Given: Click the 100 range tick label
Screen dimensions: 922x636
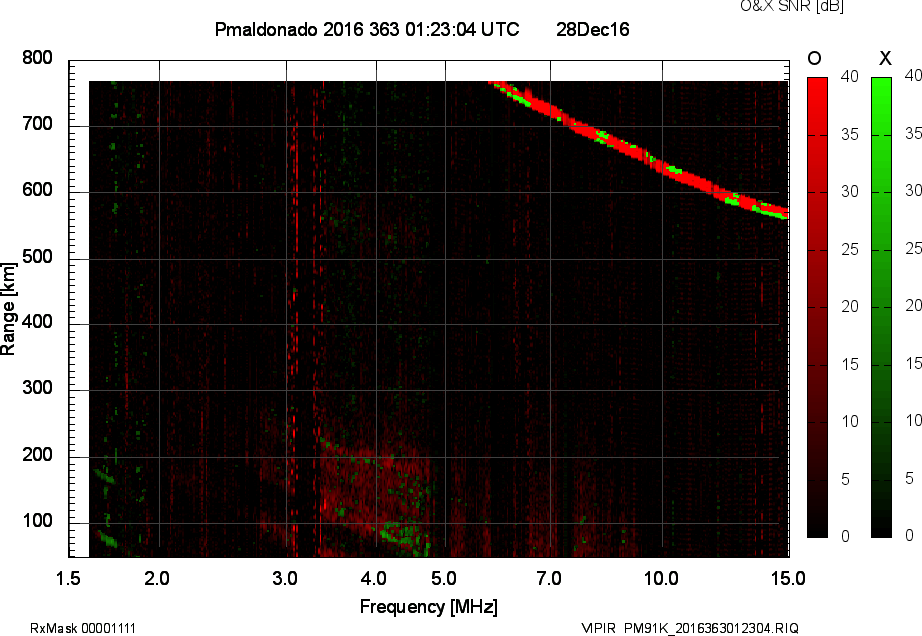Looking at the screenshot, I should click(x=38, y=521).
